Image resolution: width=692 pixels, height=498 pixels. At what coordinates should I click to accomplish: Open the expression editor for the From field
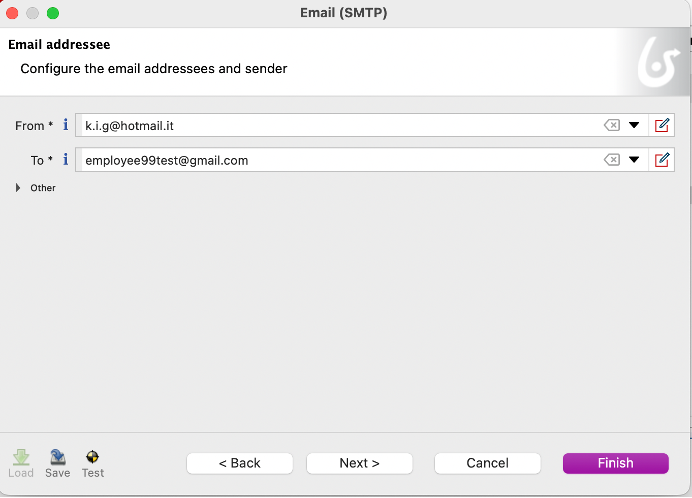[x=661, y=125]
